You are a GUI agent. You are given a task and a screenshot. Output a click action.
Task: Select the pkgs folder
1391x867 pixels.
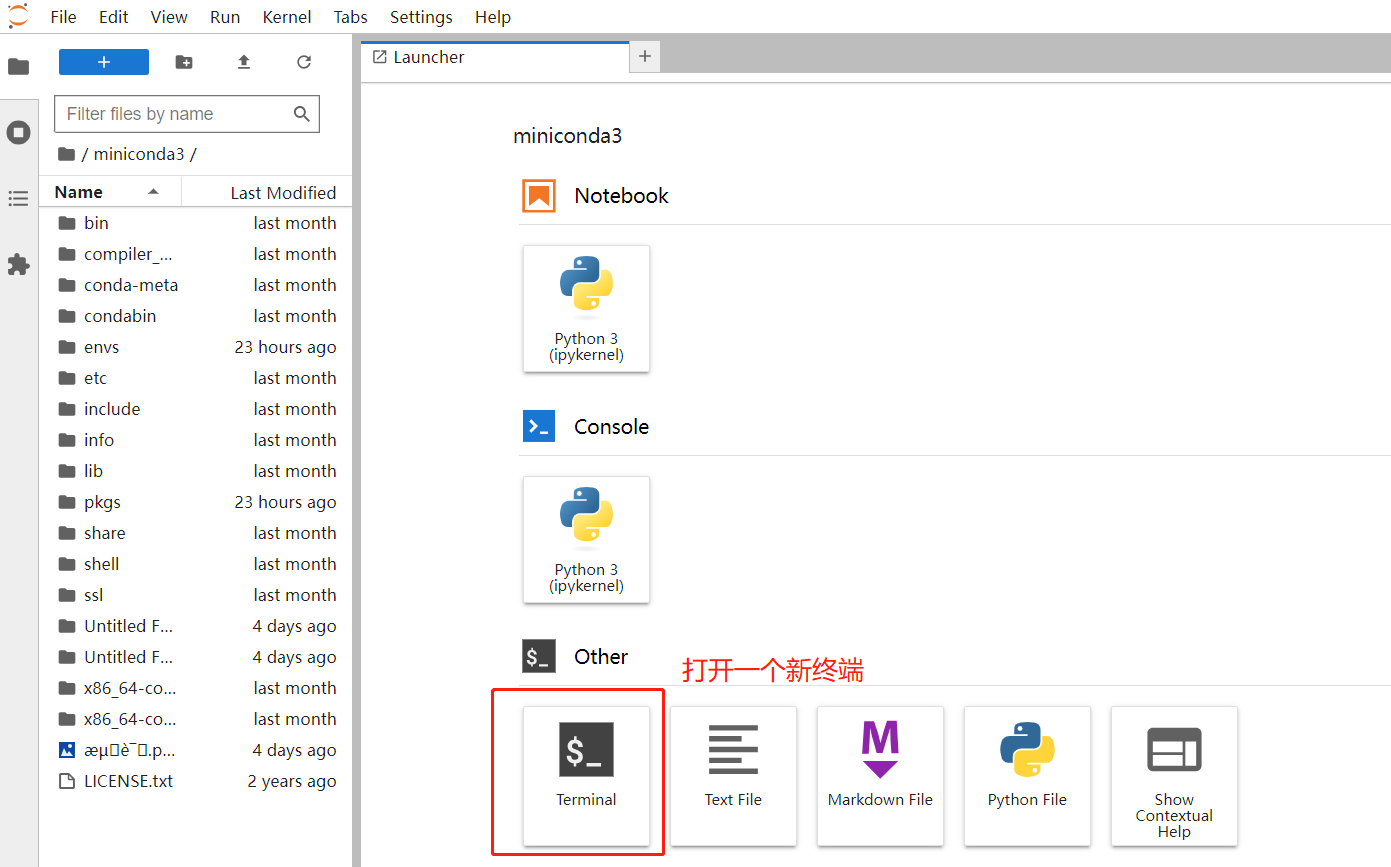[x=196, y=502]
